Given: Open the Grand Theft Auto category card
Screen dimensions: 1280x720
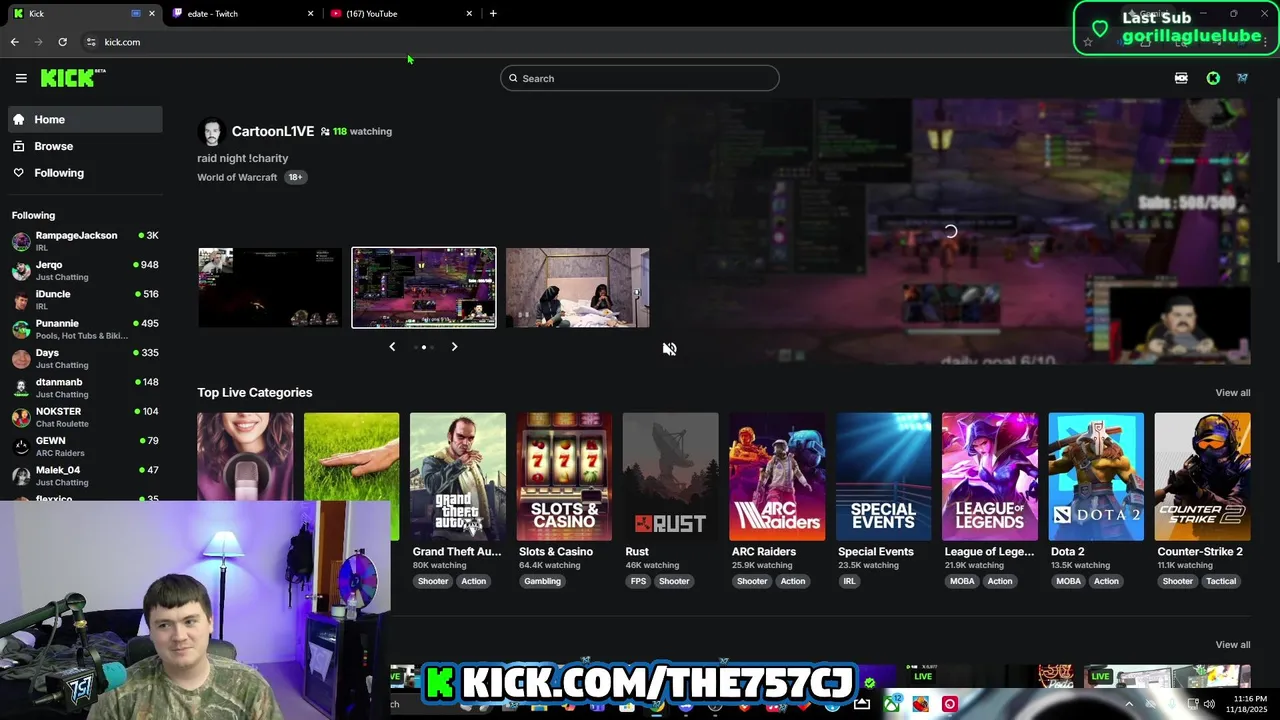Looking at the screenshot, I should click(458, 477).
